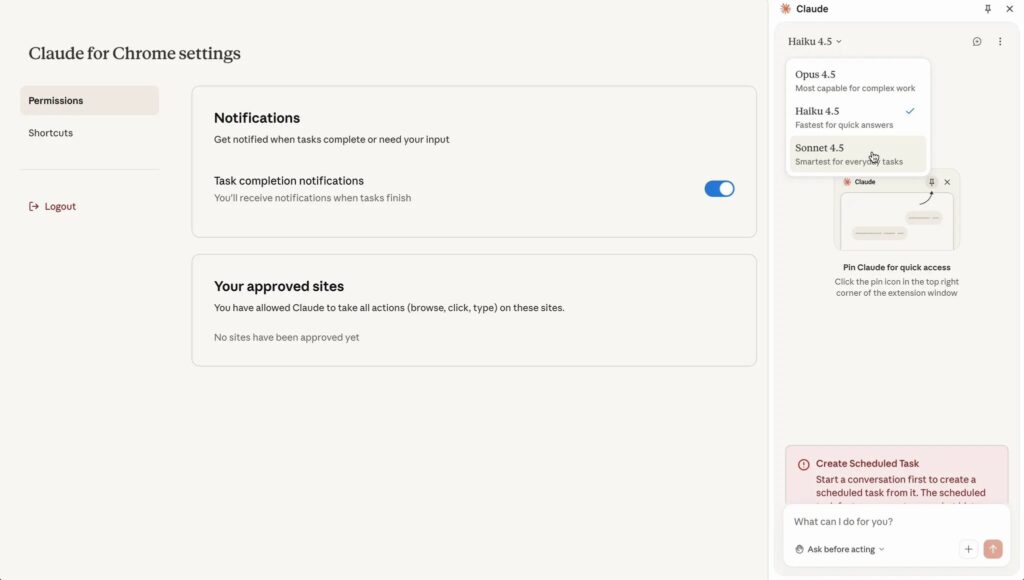This screenshot has width=1024, height=580.
Task: Choose Sonnet 4.5 in the model menu
Action: 857,154
